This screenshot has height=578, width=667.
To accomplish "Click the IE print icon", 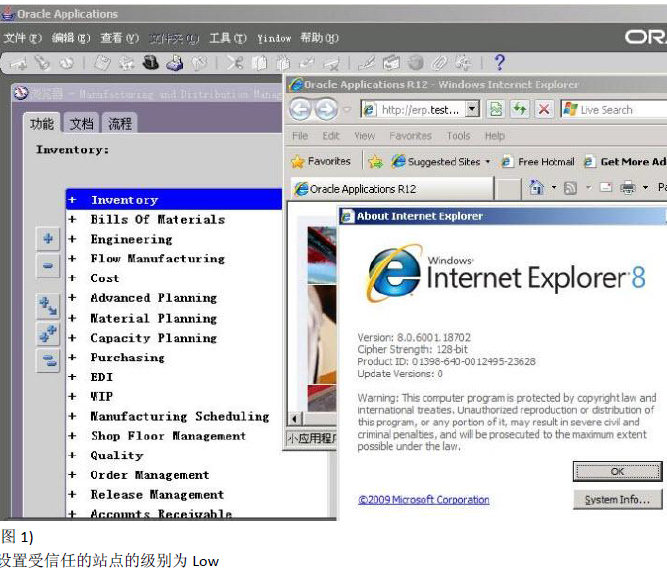I will pyautogui.click(x=627, y=188).
